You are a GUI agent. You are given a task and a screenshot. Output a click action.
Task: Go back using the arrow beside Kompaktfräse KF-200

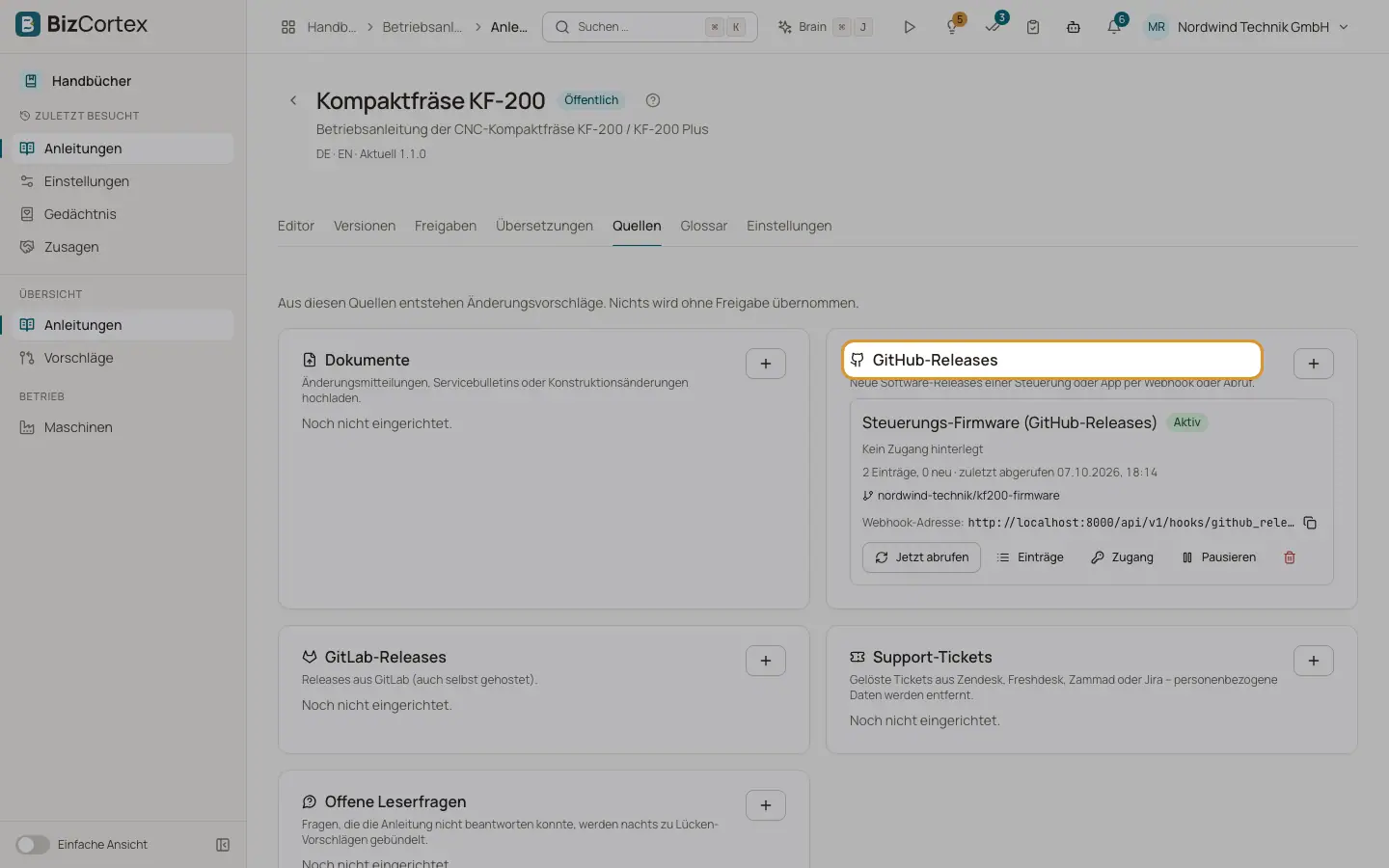coord(293,100)
